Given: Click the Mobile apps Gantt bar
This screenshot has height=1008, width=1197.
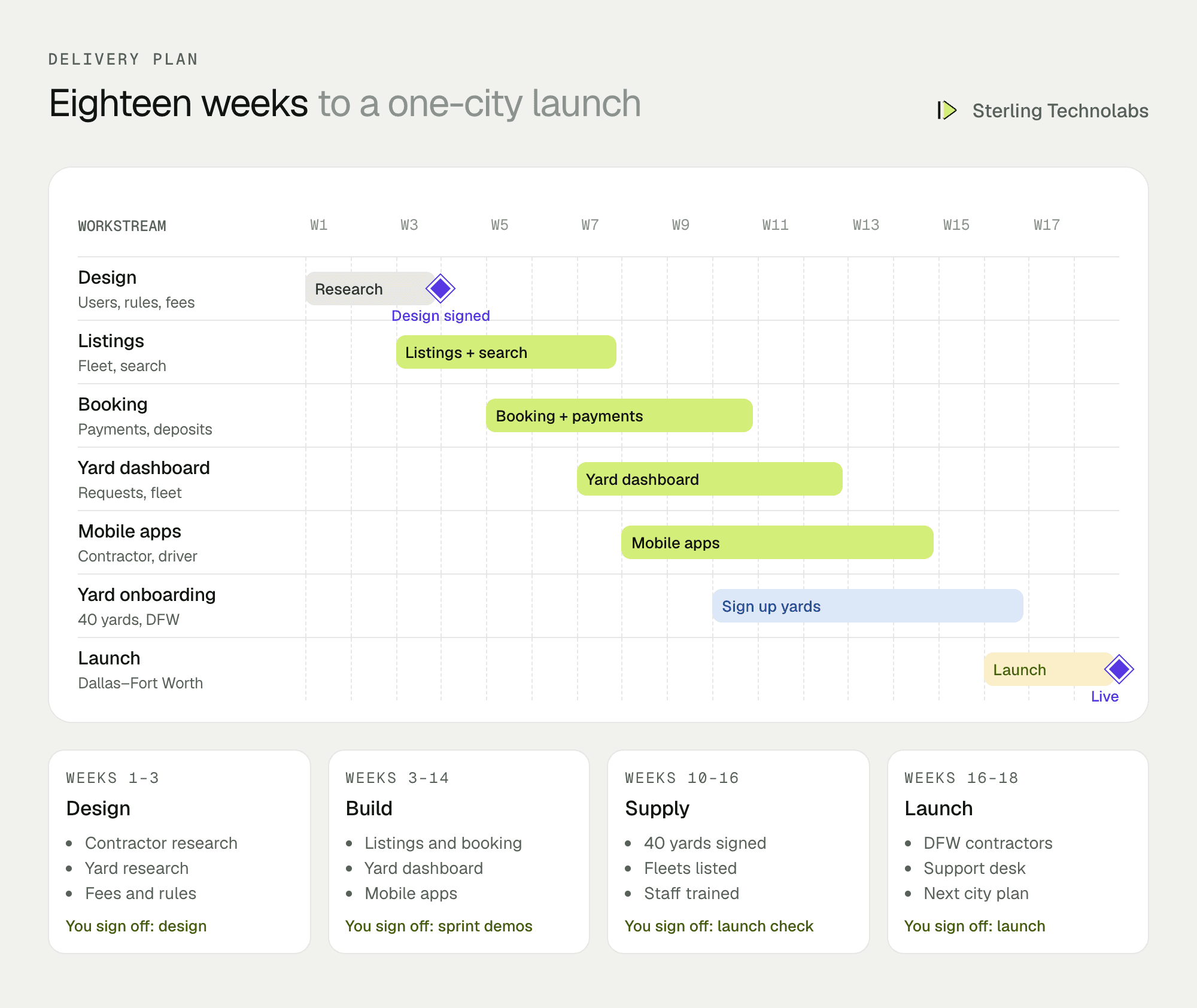Looking at the screenshot, I should pyautogui.click(x=777, y=542).
